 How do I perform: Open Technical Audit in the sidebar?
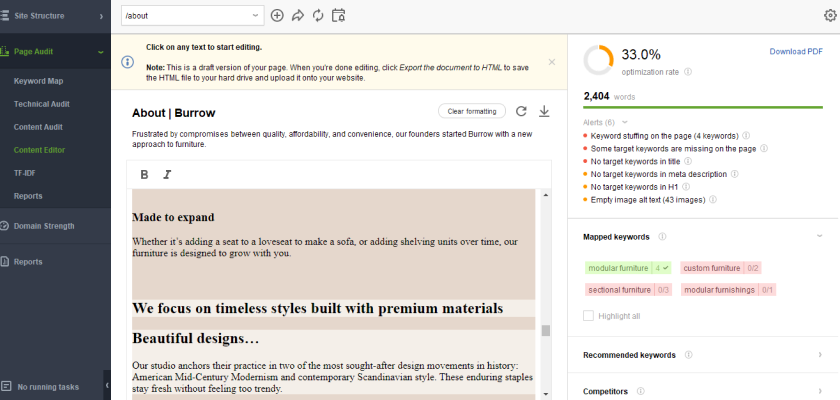click(42, 104)
